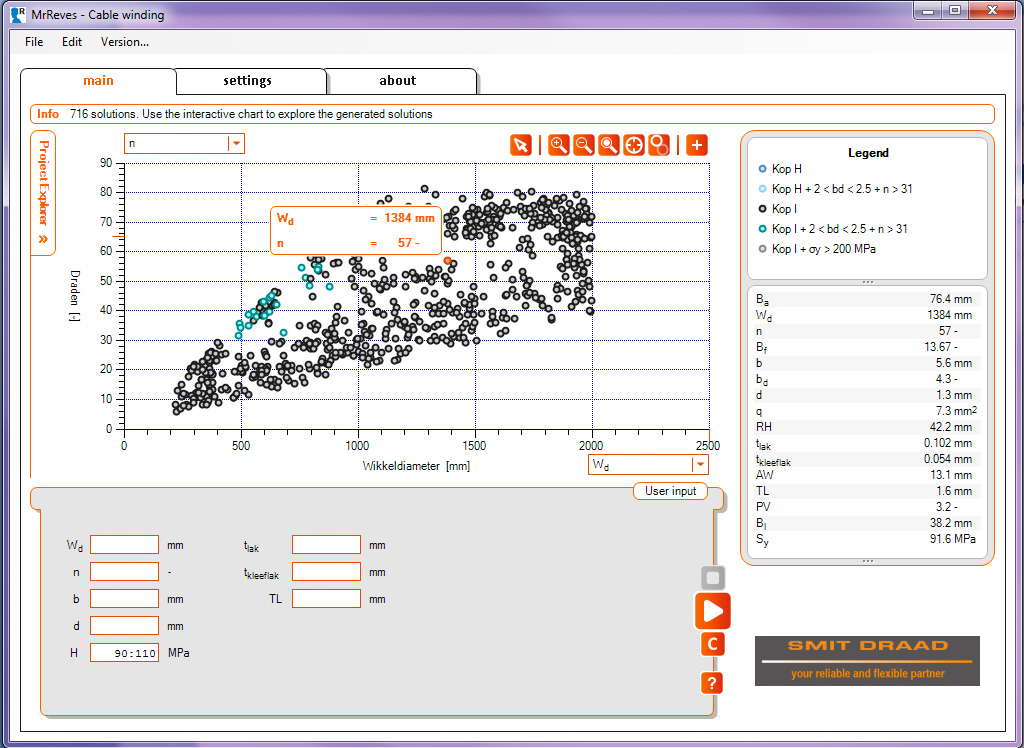Open the Edit menu
This screenshot has height=748, width=1024.
[72, 42]
